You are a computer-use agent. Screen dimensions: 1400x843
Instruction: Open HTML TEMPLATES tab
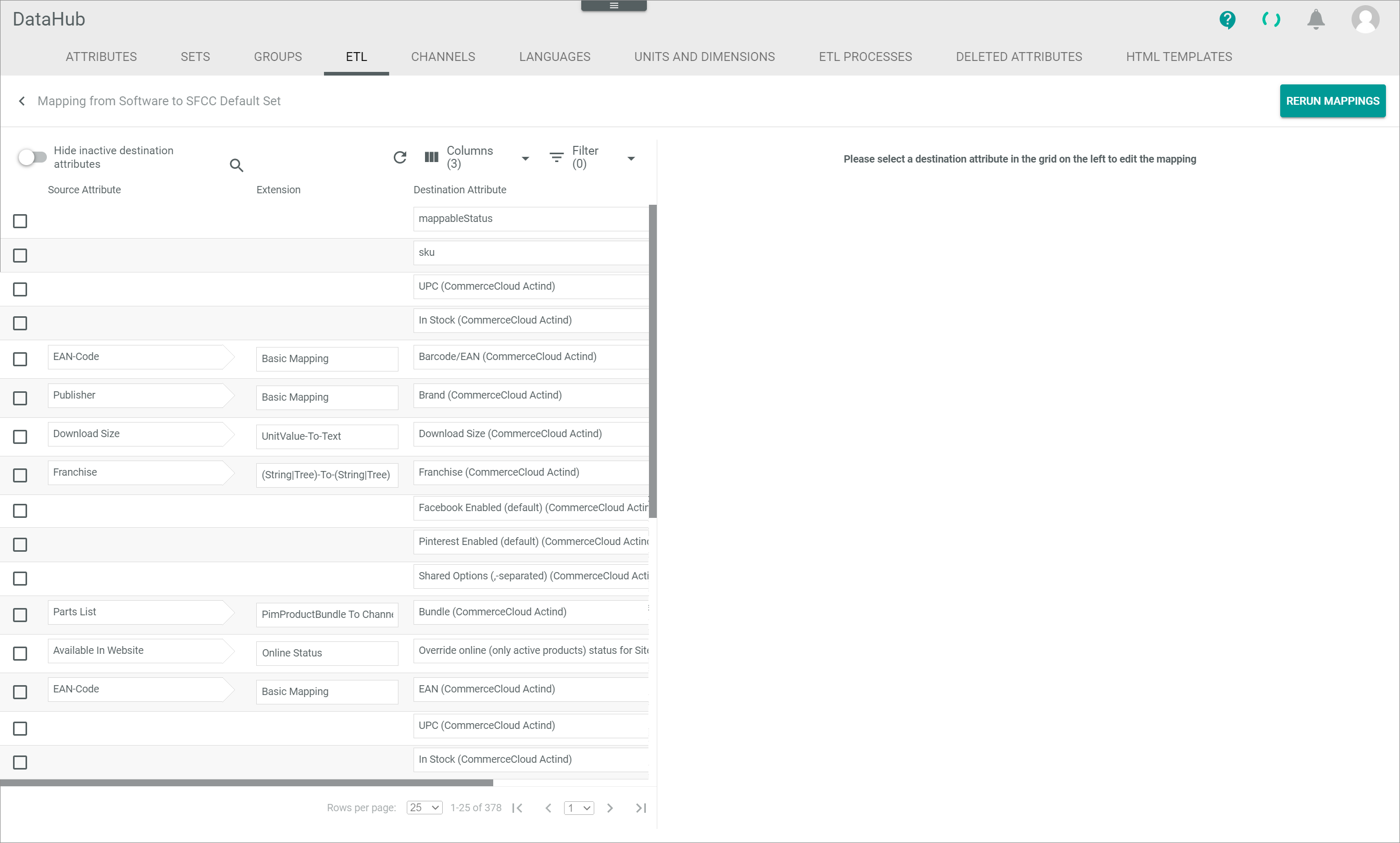(x=1179, y=57)
